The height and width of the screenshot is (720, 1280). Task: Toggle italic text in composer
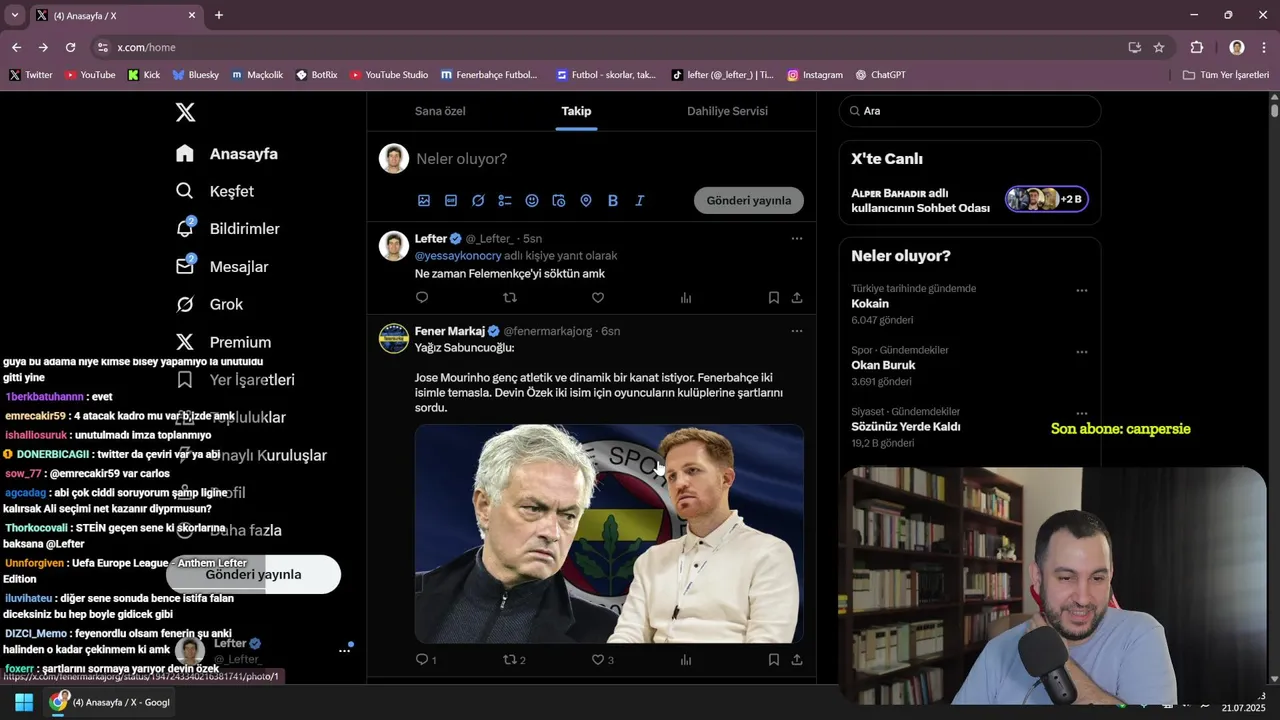[640, 201]
